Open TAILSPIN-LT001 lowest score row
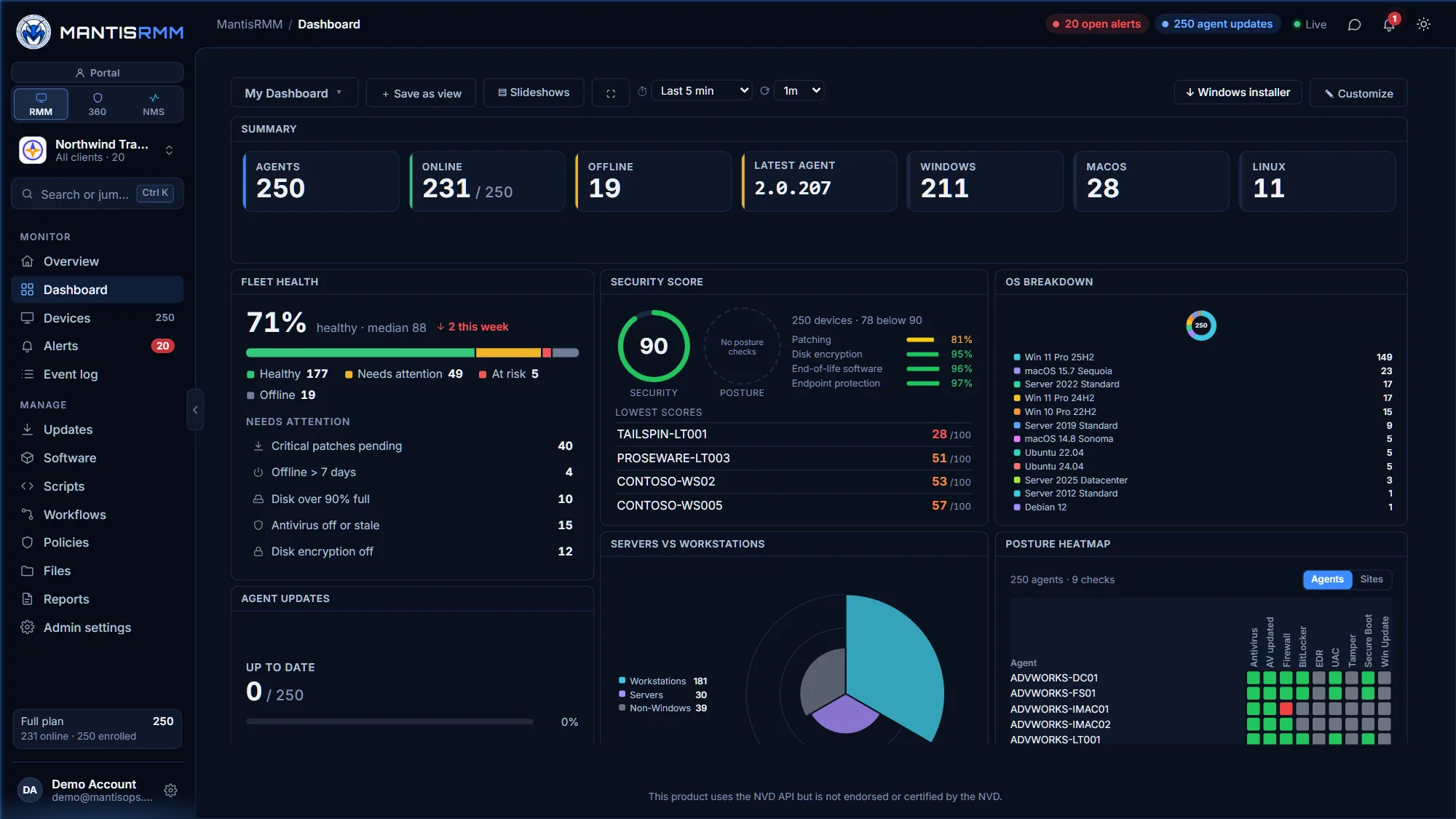This screenshot has width=1456, height=819. tap(794, 435)
